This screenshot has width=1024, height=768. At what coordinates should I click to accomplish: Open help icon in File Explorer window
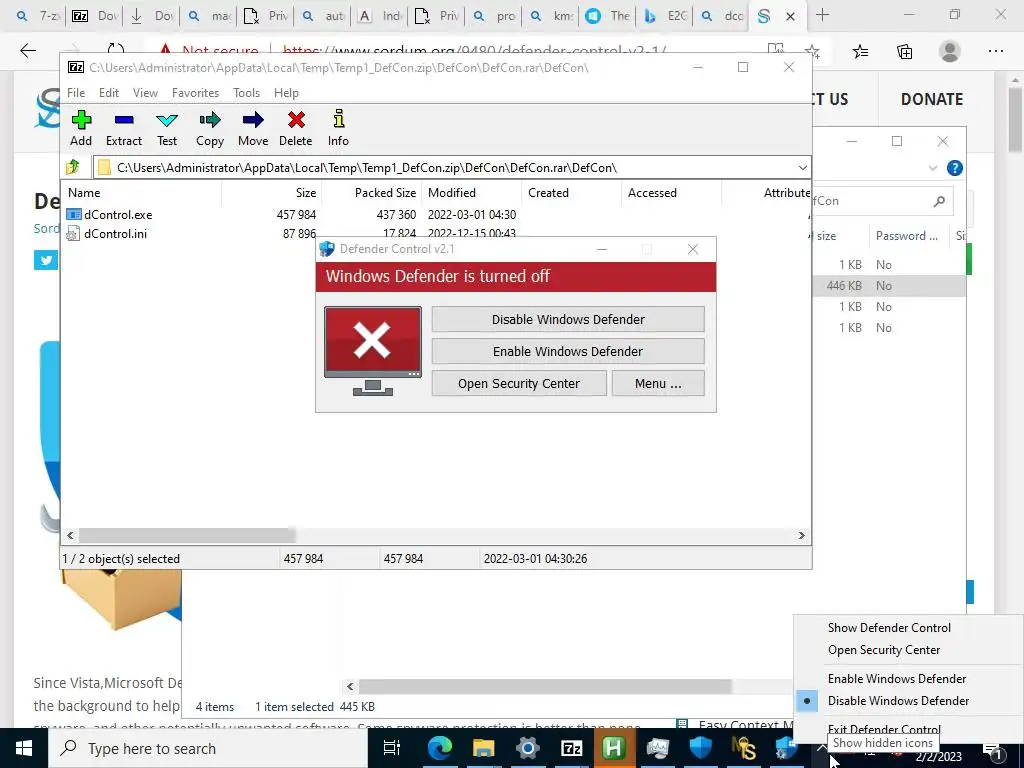click(954, 168)
